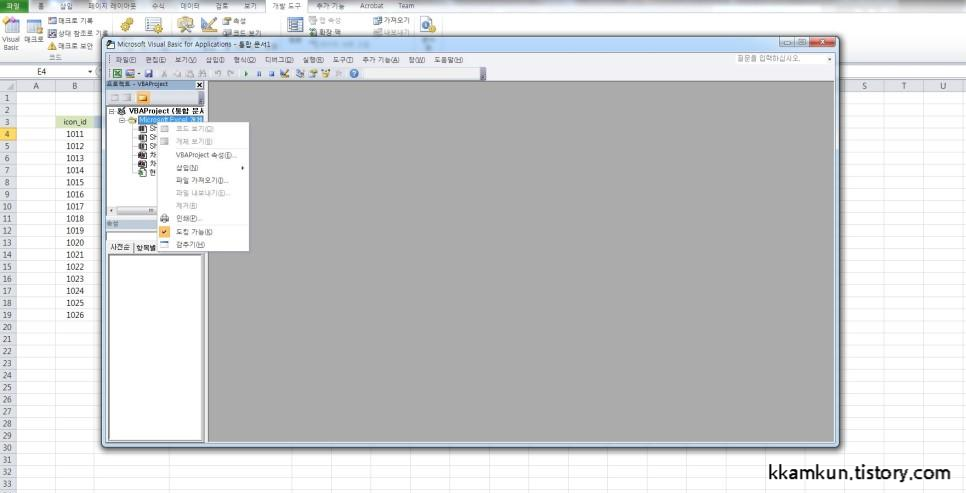Open Properties Window icon in VBA toolbar
The height and width of the screenshot is (493, 966).
click(x=312, y=73)
